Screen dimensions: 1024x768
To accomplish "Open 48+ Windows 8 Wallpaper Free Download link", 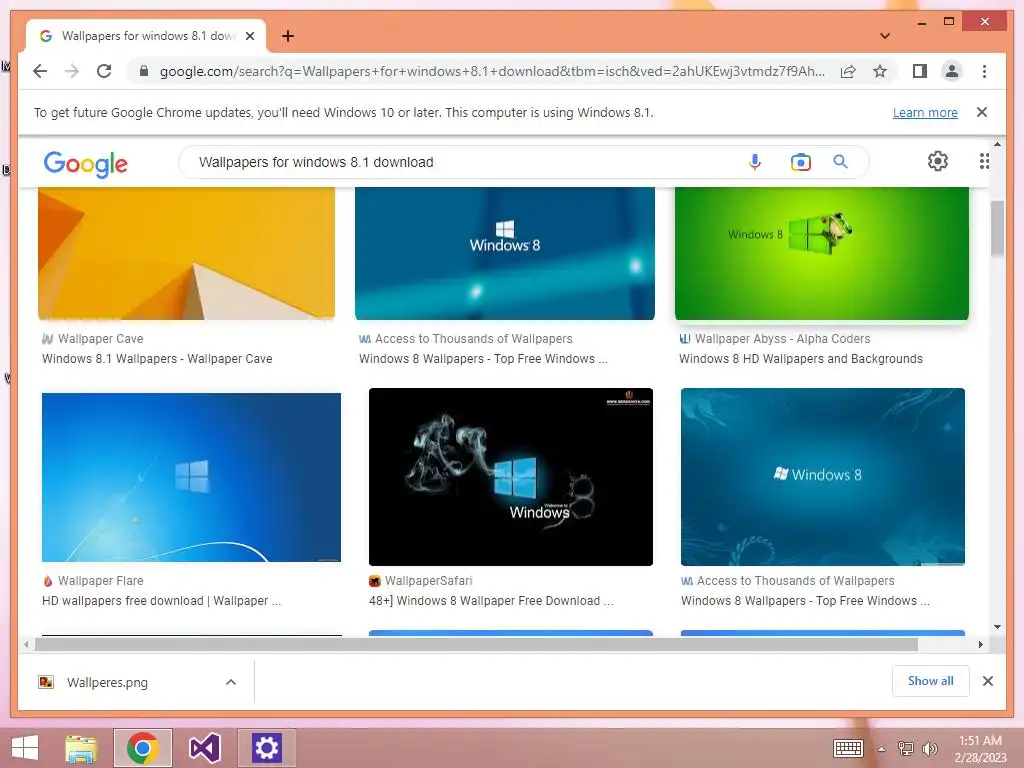I will tap(491, 601).
